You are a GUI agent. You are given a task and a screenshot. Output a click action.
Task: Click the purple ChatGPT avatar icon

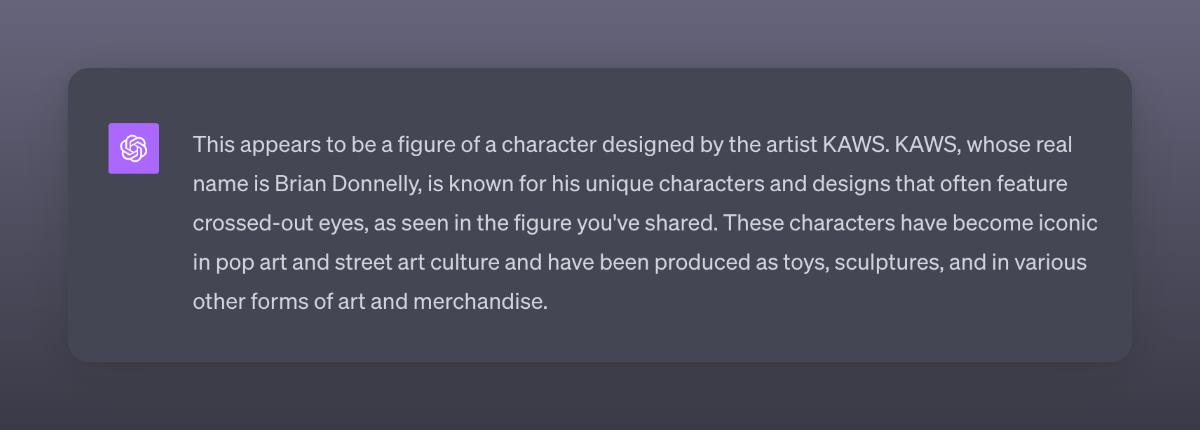[x=133, y=148]
